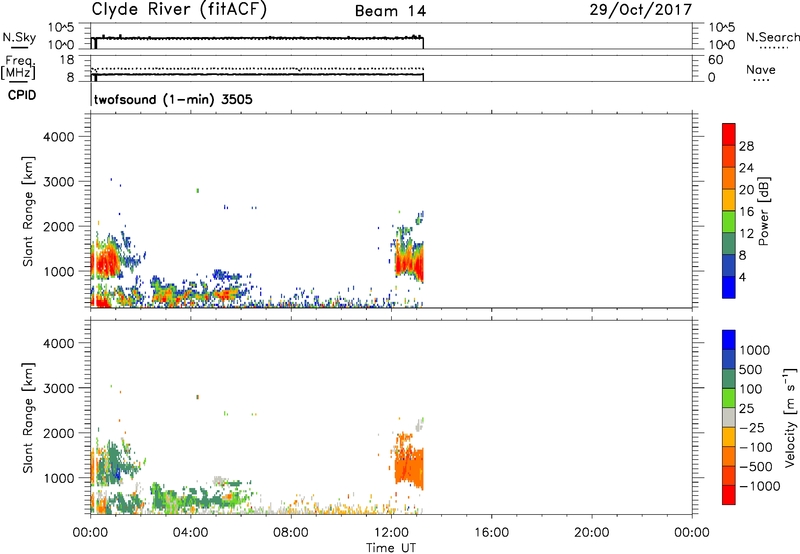Click the 'N.Search' legend label
This screenshot has width=800, height=554.
772,37
